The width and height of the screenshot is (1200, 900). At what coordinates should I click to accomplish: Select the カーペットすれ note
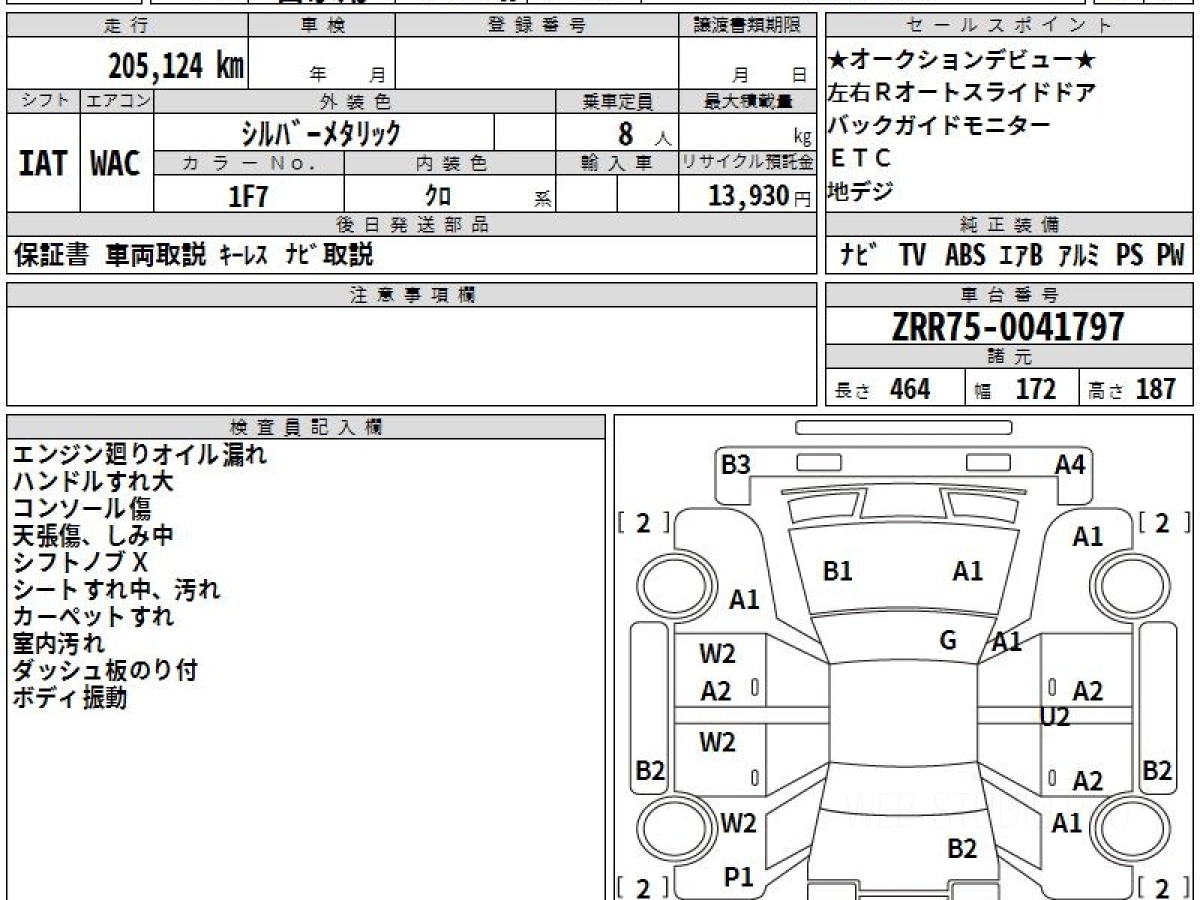coord(94,616)
